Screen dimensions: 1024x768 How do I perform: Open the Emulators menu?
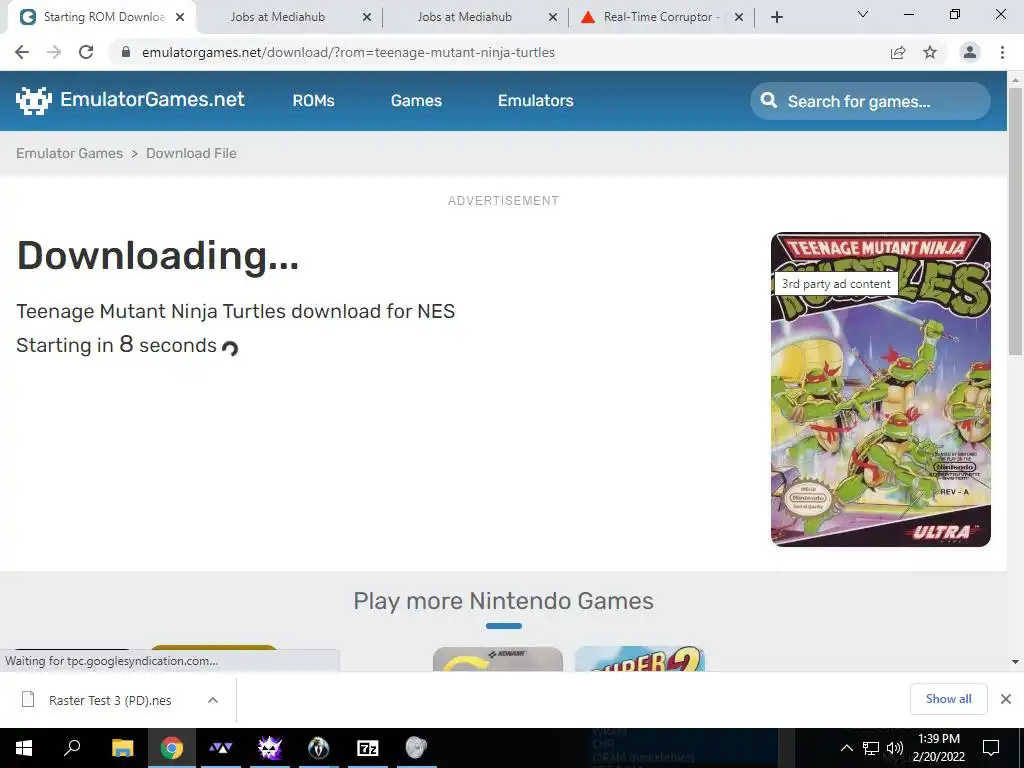(x=536, y=101)
